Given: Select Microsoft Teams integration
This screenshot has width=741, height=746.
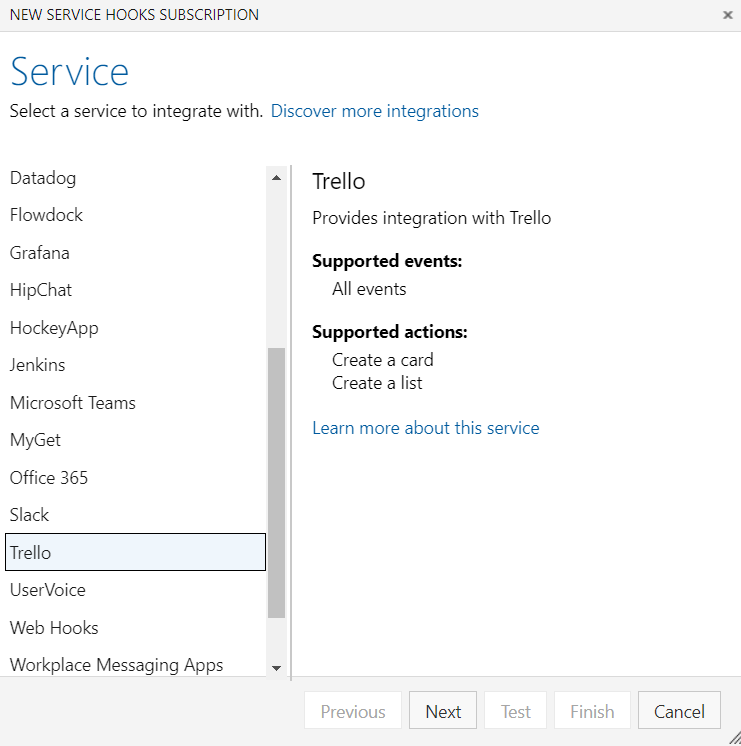Looking at the screenshot, I should pyautogui.click(x=73, y=403).
